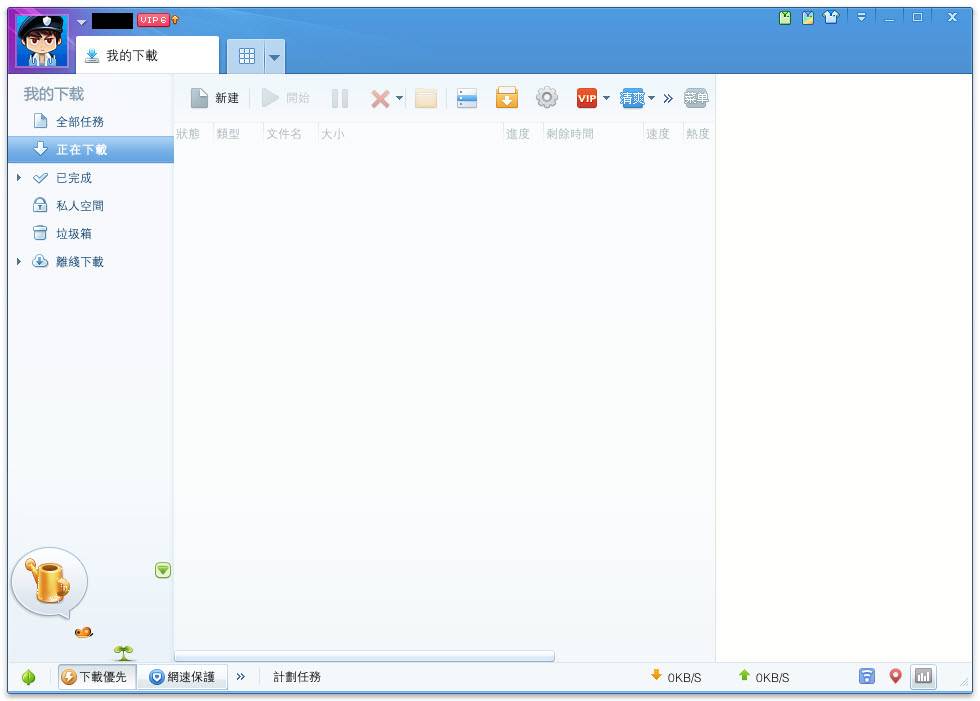This screenshot has width=980, height=701.
Task: Open settings via gear icon
Action: (x=547, y=97)
